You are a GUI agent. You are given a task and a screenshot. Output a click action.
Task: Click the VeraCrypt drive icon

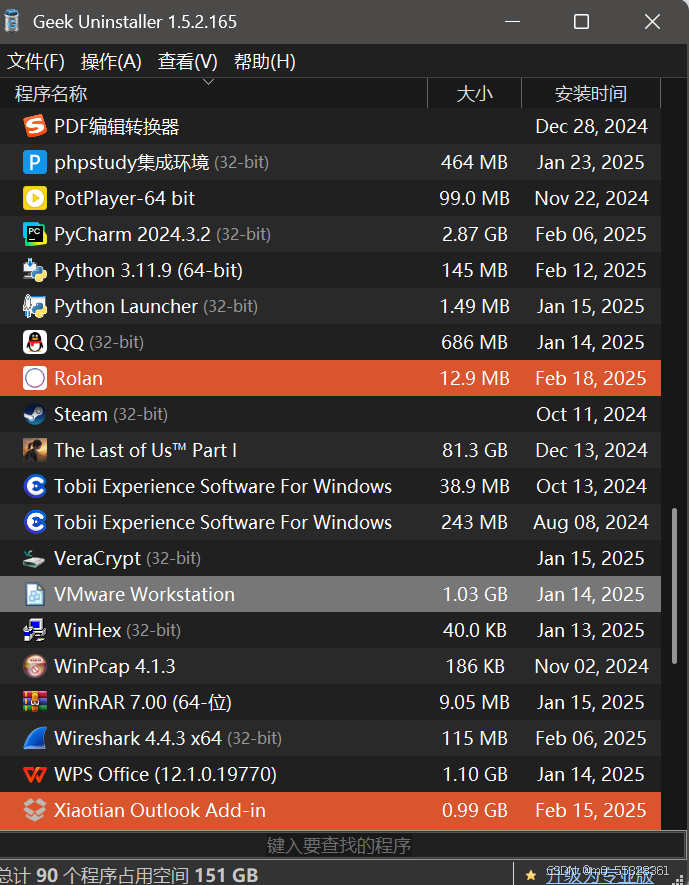35,559
